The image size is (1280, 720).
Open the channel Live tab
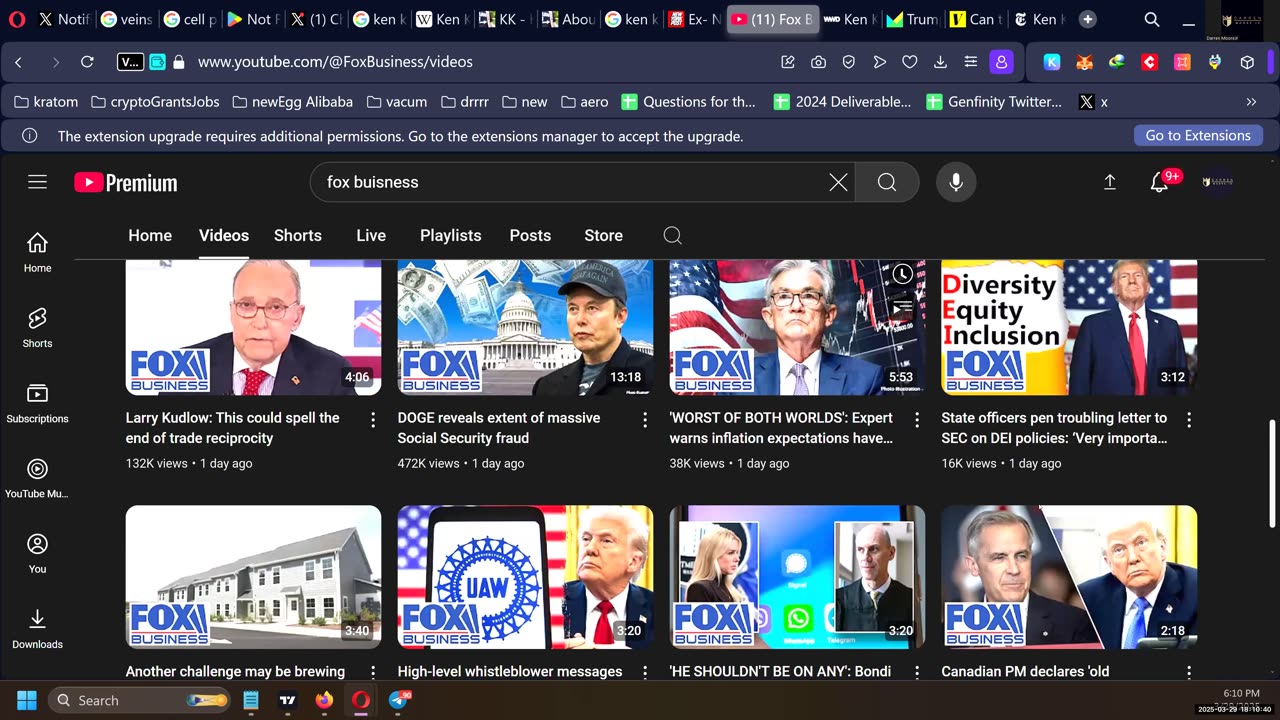tap(371, 235)
